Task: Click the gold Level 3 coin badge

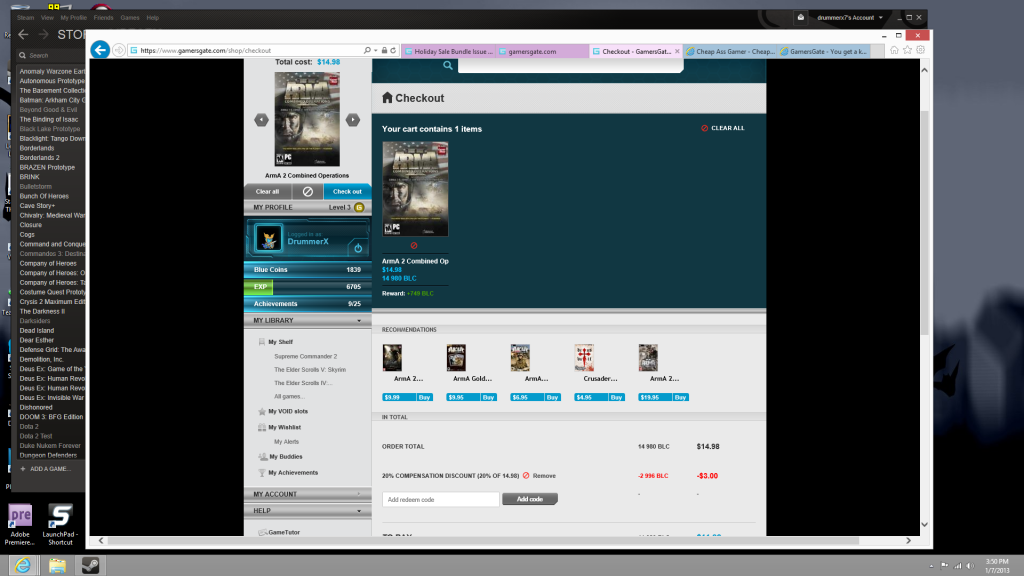Action: 359,207
